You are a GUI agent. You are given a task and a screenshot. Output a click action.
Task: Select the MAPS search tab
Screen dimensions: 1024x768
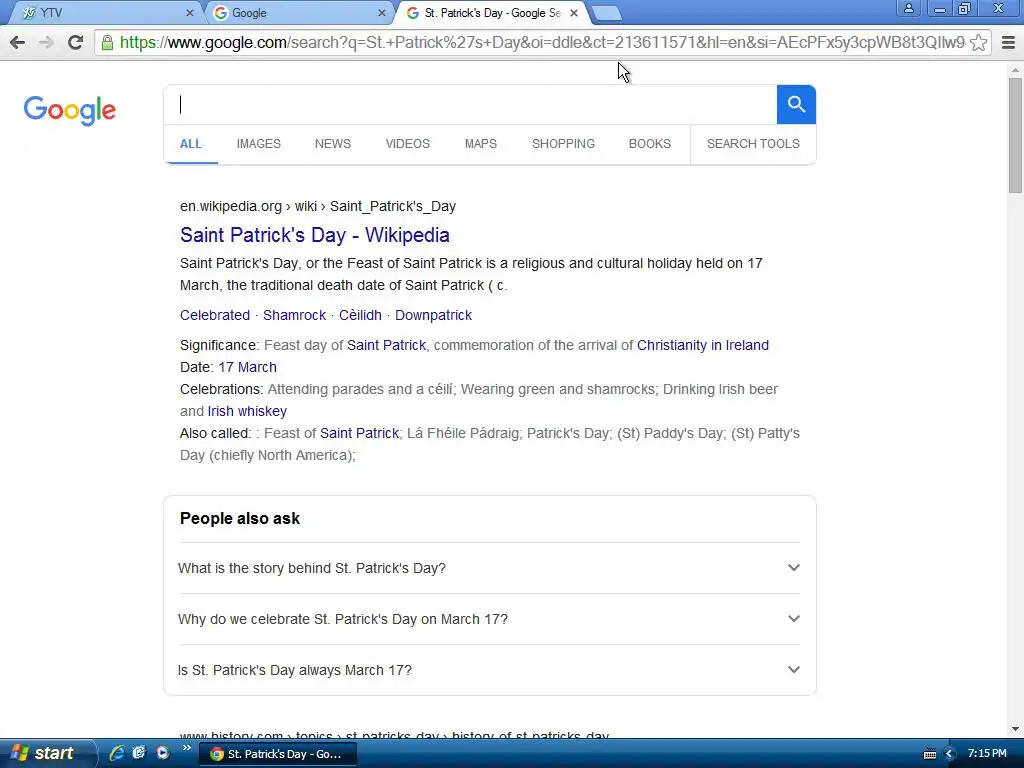pos(481,144)
